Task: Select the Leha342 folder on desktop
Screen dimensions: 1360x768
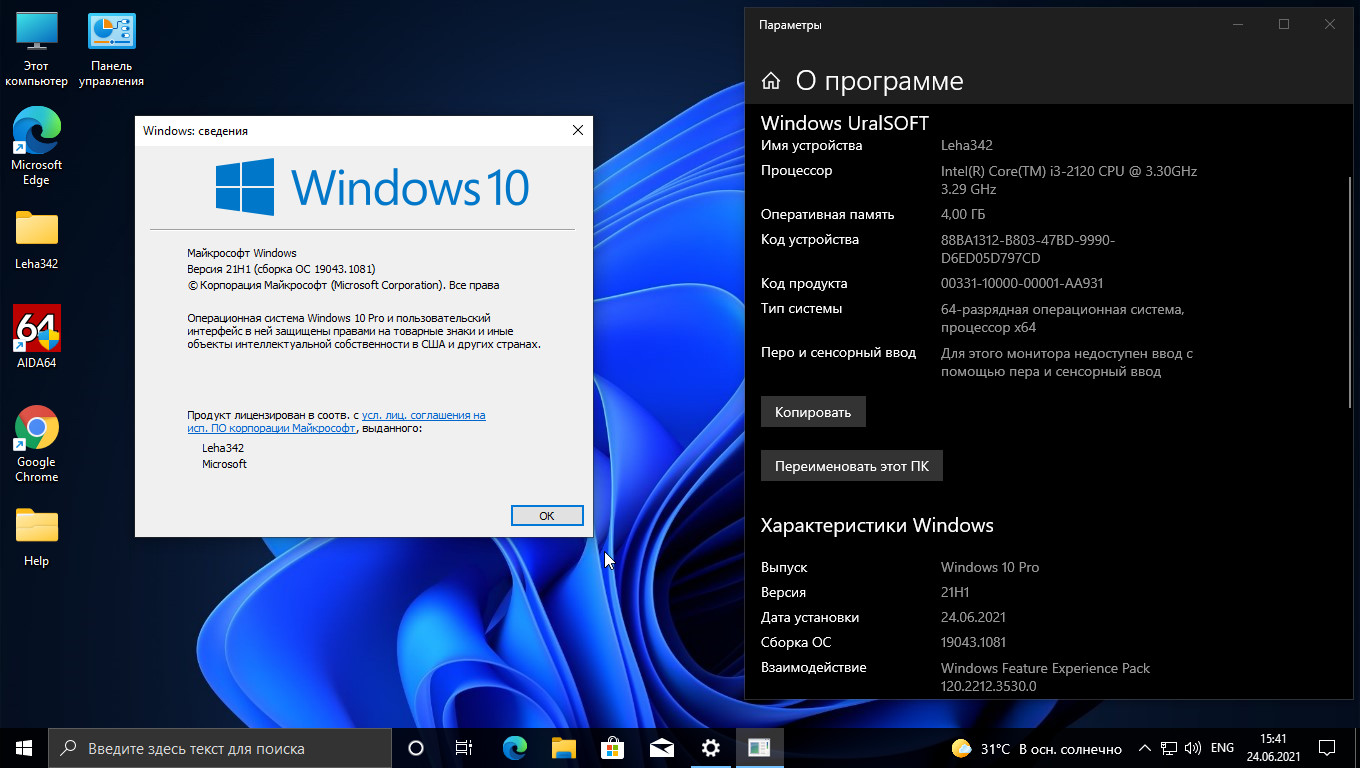Action: point(37,239)
